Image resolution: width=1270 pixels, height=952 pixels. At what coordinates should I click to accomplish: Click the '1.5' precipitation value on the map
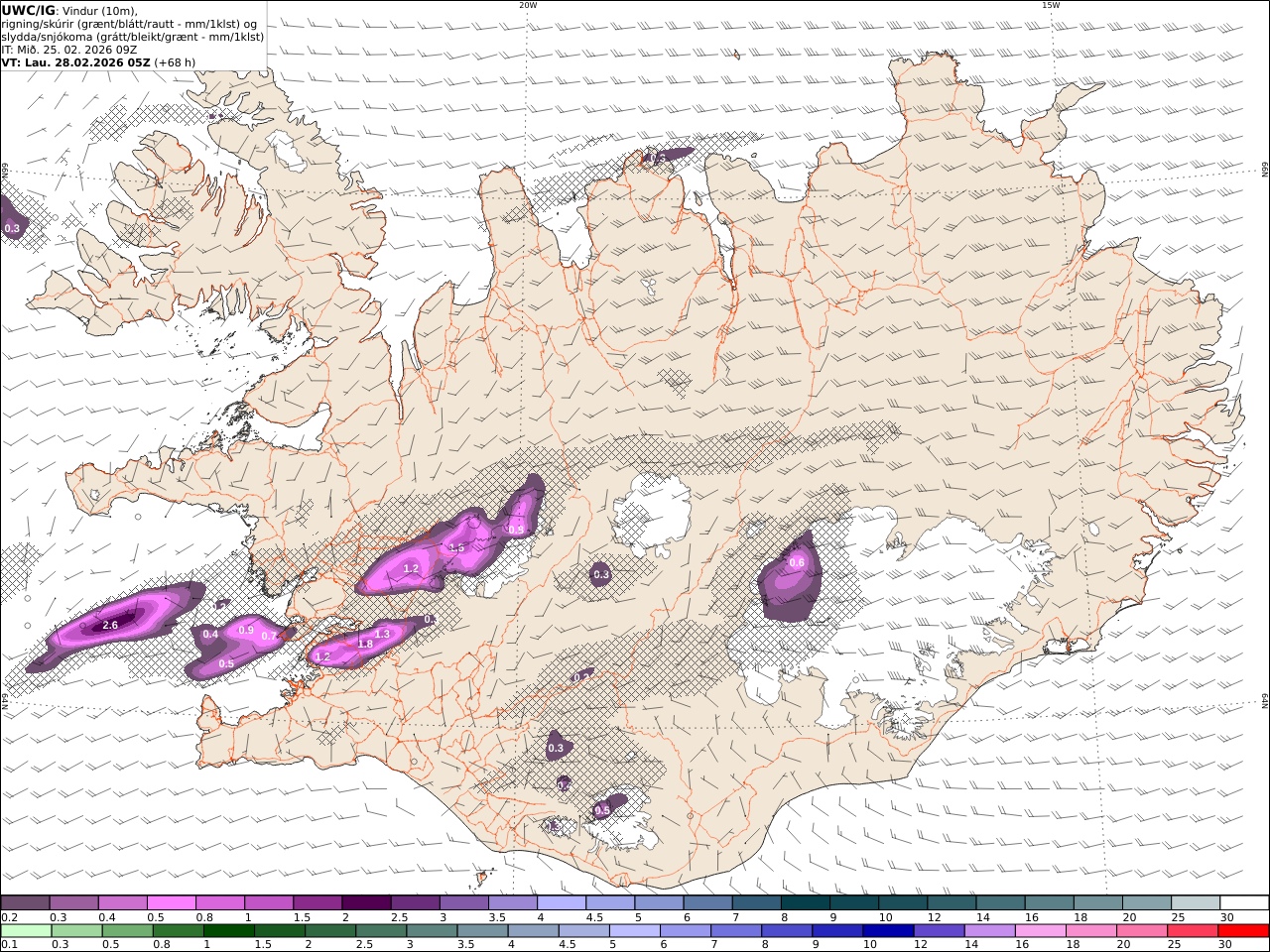(456, 547)
